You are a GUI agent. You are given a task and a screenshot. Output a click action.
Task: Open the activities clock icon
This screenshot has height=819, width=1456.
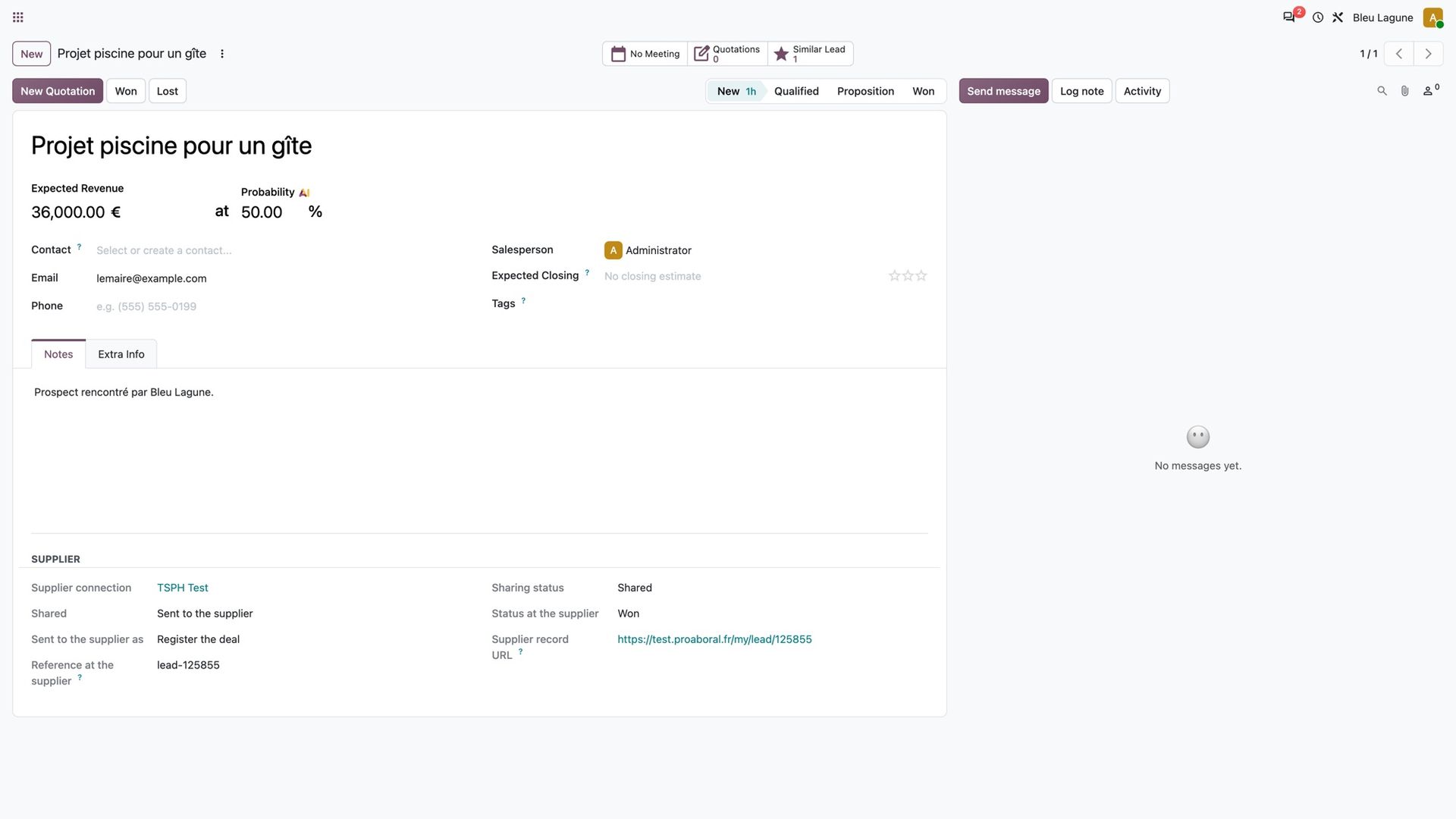coord(1318,17)
